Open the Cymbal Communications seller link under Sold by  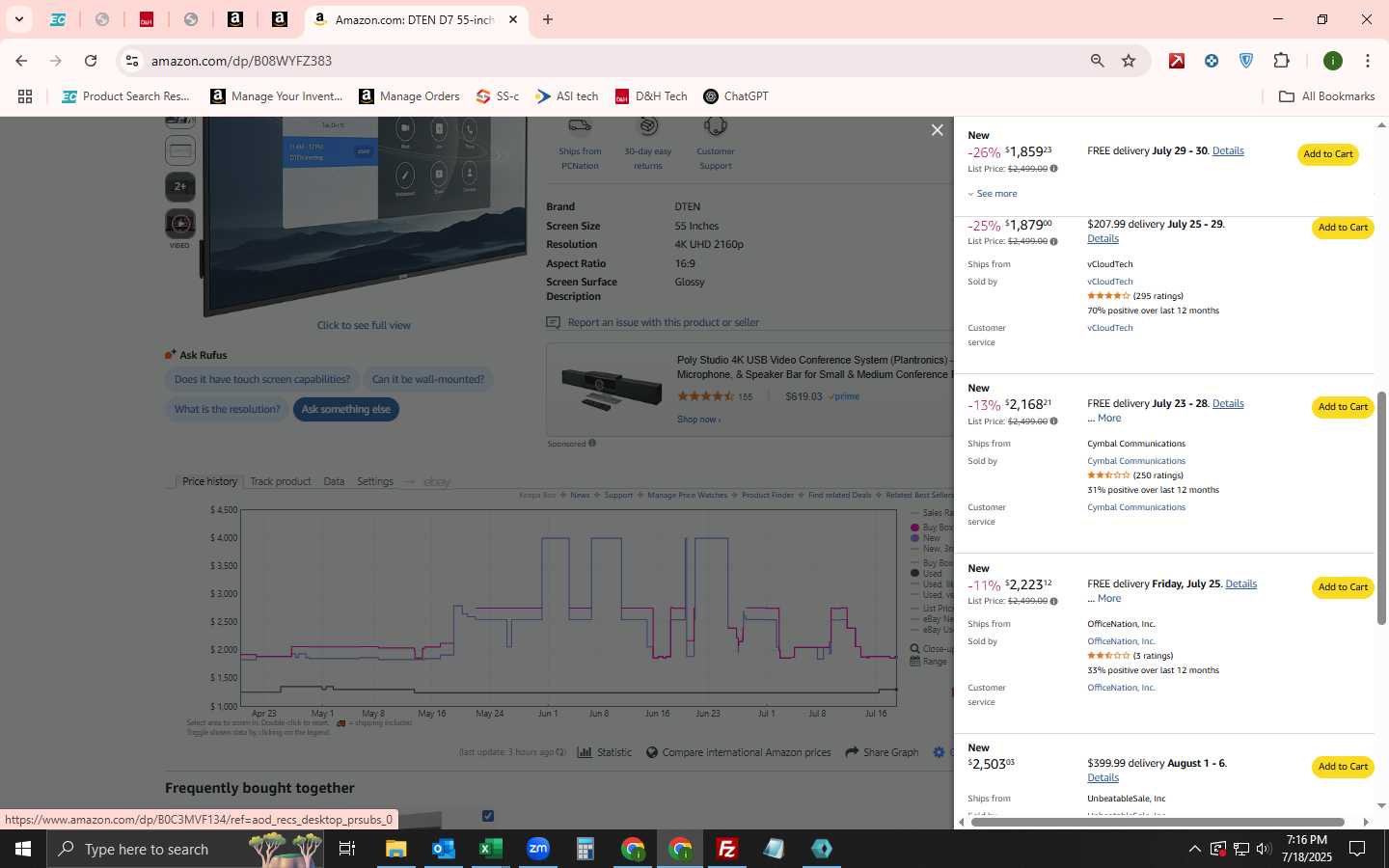pyautogui.click(x=1136, y=461)
